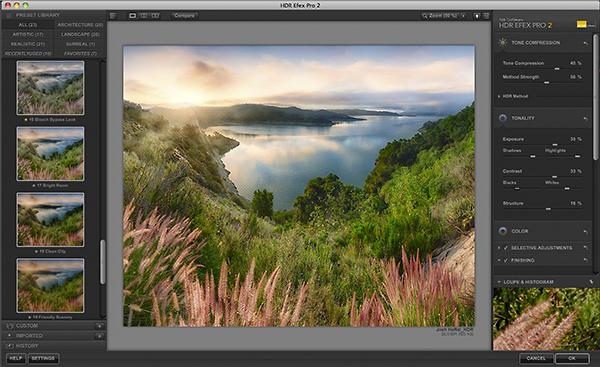The height and width of the screenshot is (367, 600).
Task: Open the Architecture preset category
Action: 80,25
